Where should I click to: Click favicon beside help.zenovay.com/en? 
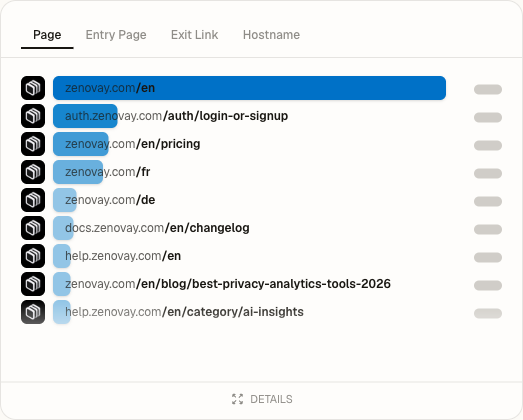click(33, 256)
